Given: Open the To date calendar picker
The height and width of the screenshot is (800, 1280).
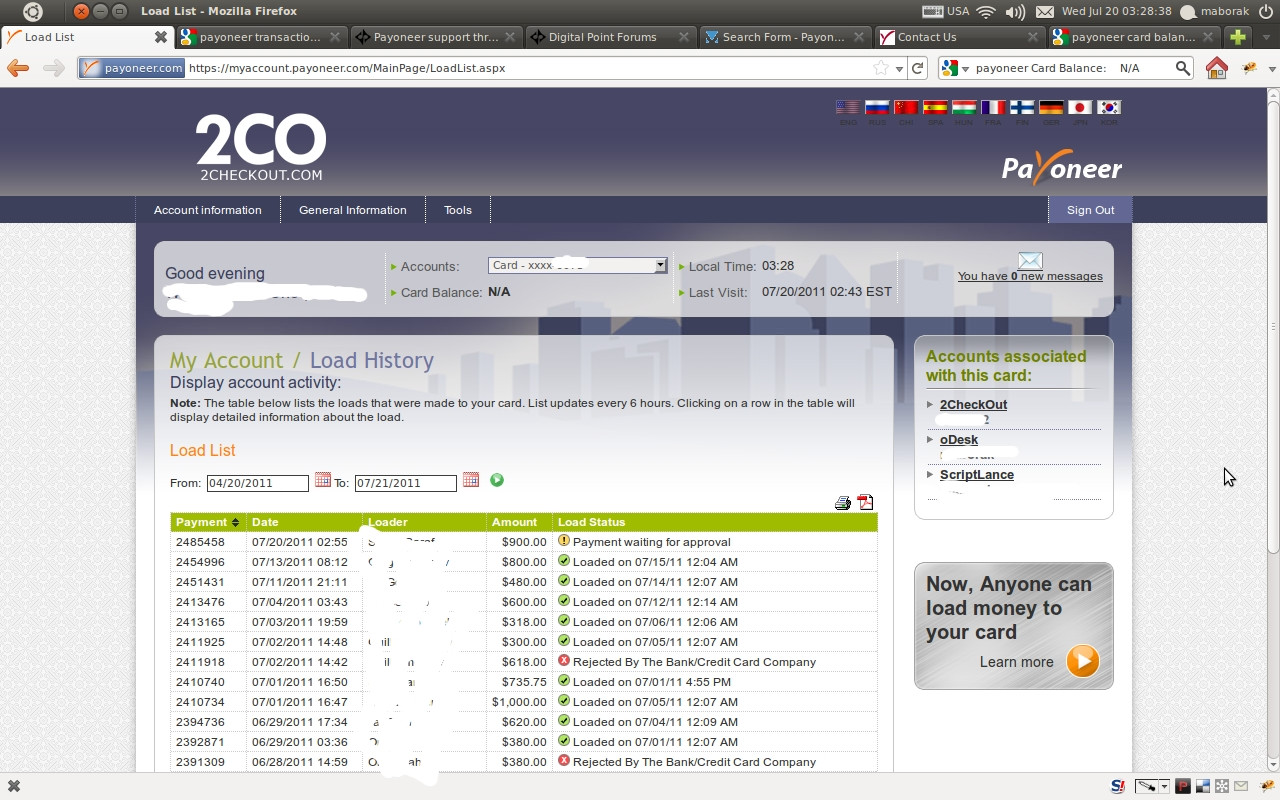Looking at the screenshot, I should pyautogui.click(x=471, y=481).
